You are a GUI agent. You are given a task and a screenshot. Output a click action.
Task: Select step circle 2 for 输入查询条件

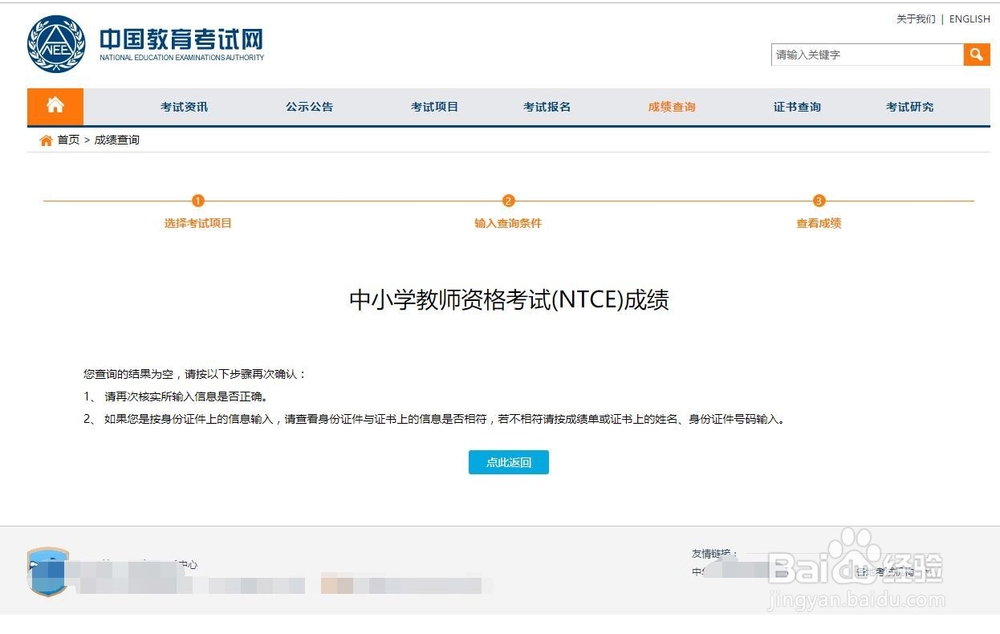(x=509, y=201)
